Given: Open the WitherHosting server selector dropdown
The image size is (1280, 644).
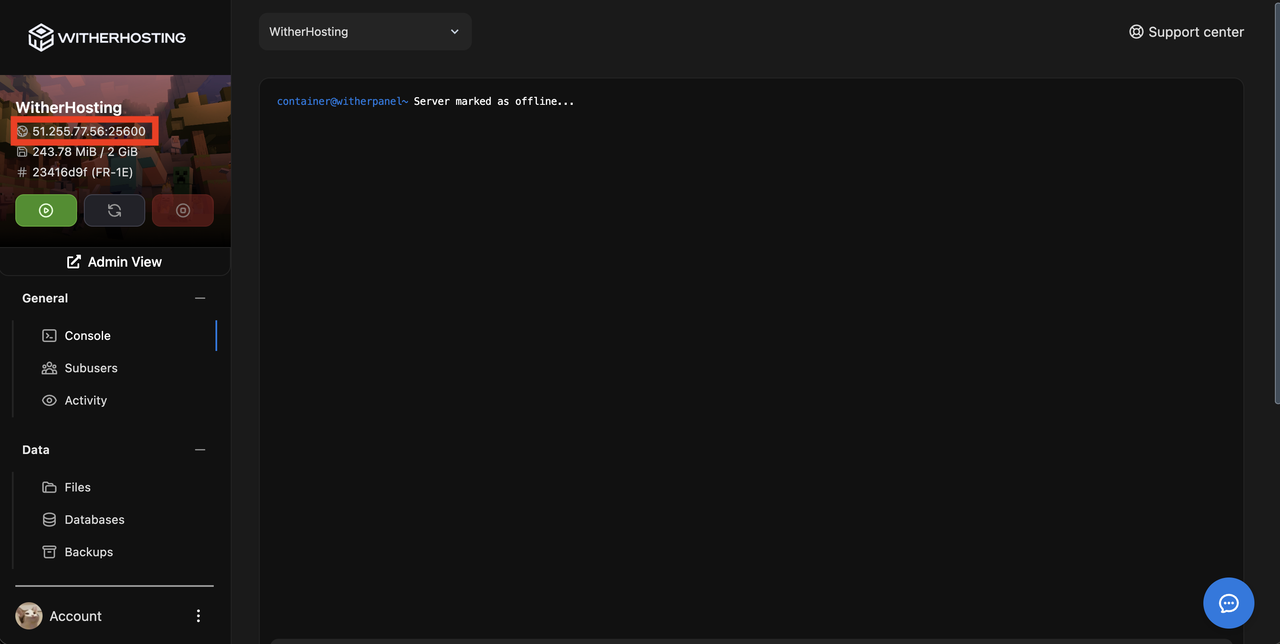Looking at the screenshot, I should point(365,32).
